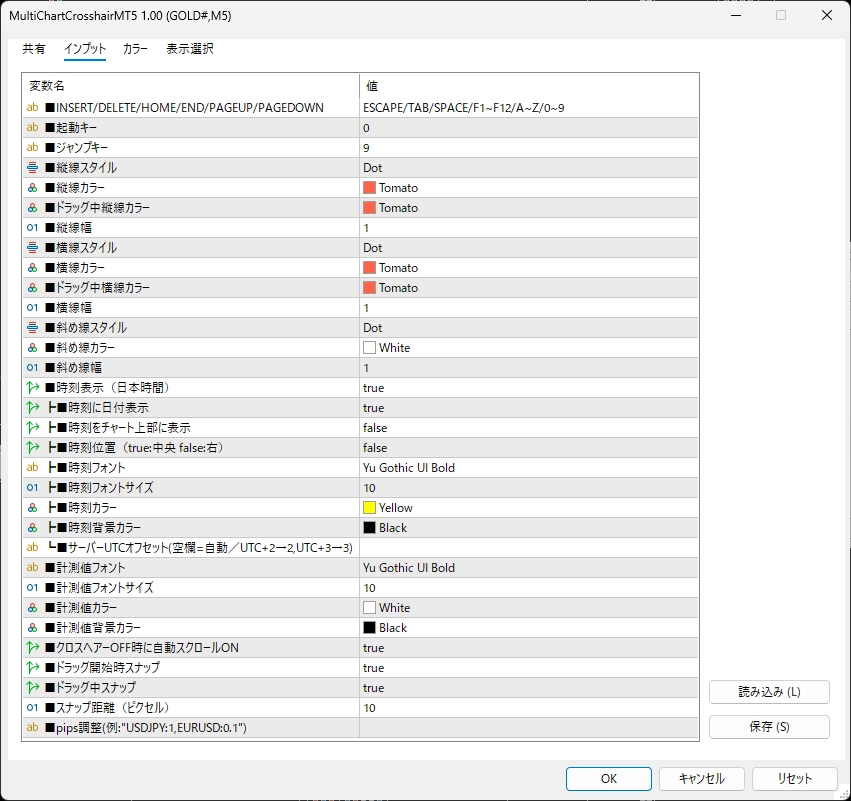Click the empty pips調整 value field
Screen dimensions: 851x801
[x=528, y=728]
